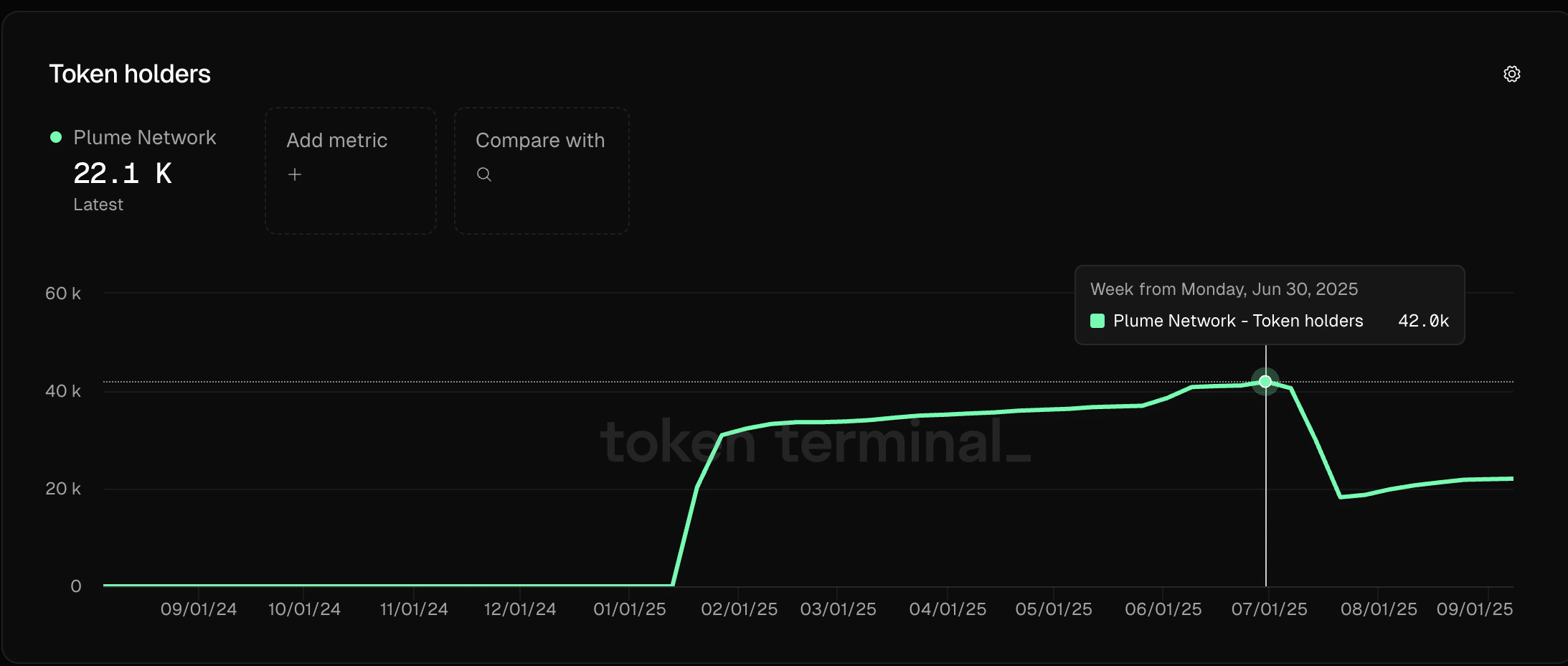Click the Week from Monday Jun 30 tooltip header
The height and width of the screenshot is (666, 1568).
pyautogui.click(x=1224, y=289)
